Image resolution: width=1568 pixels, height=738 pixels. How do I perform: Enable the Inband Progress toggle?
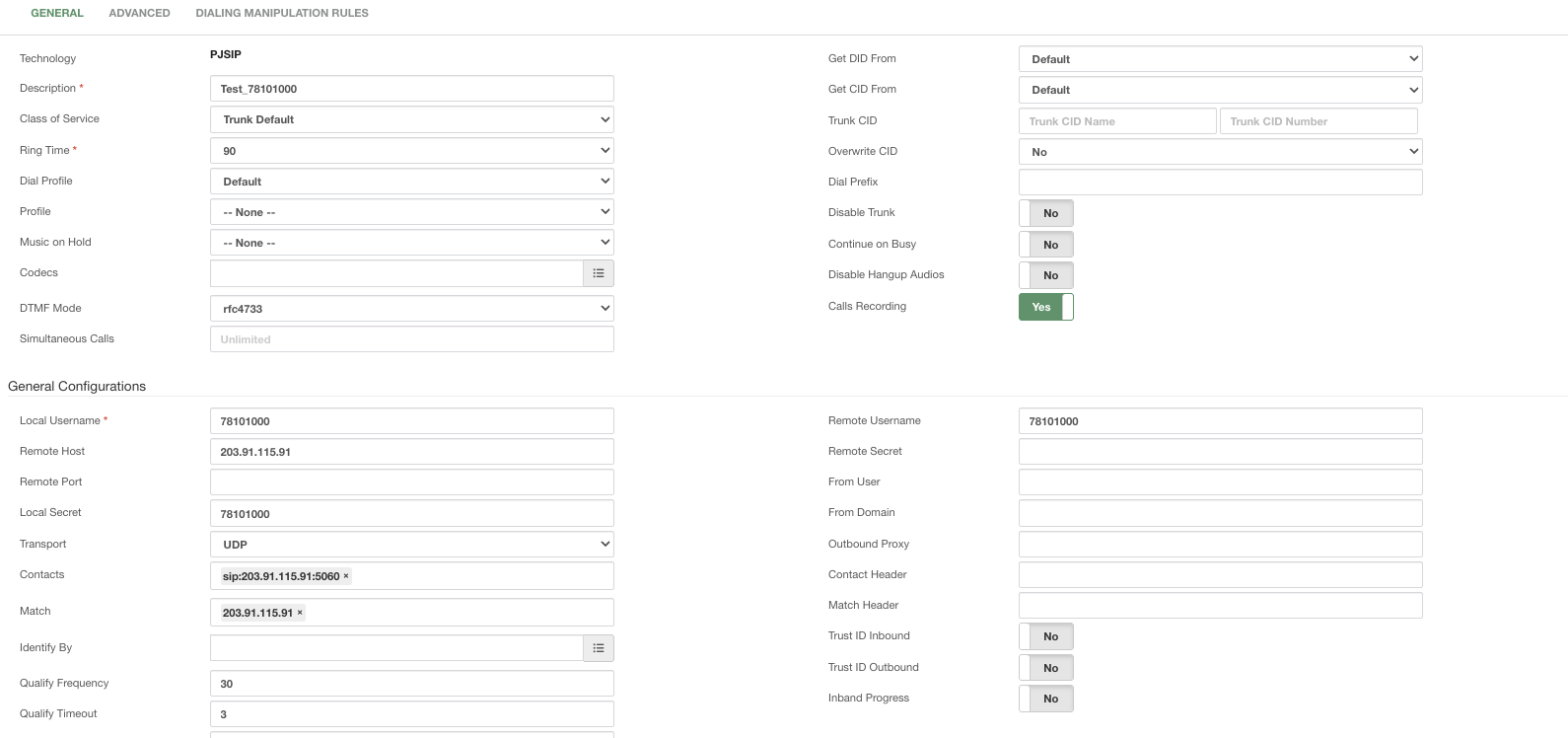1045,699
